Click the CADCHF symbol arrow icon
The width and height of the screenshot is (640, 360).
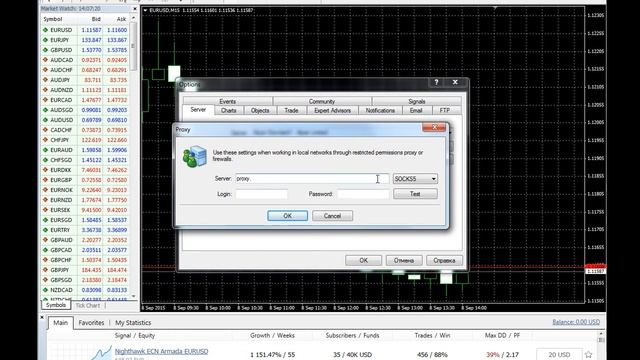click(x=45, y=130)
